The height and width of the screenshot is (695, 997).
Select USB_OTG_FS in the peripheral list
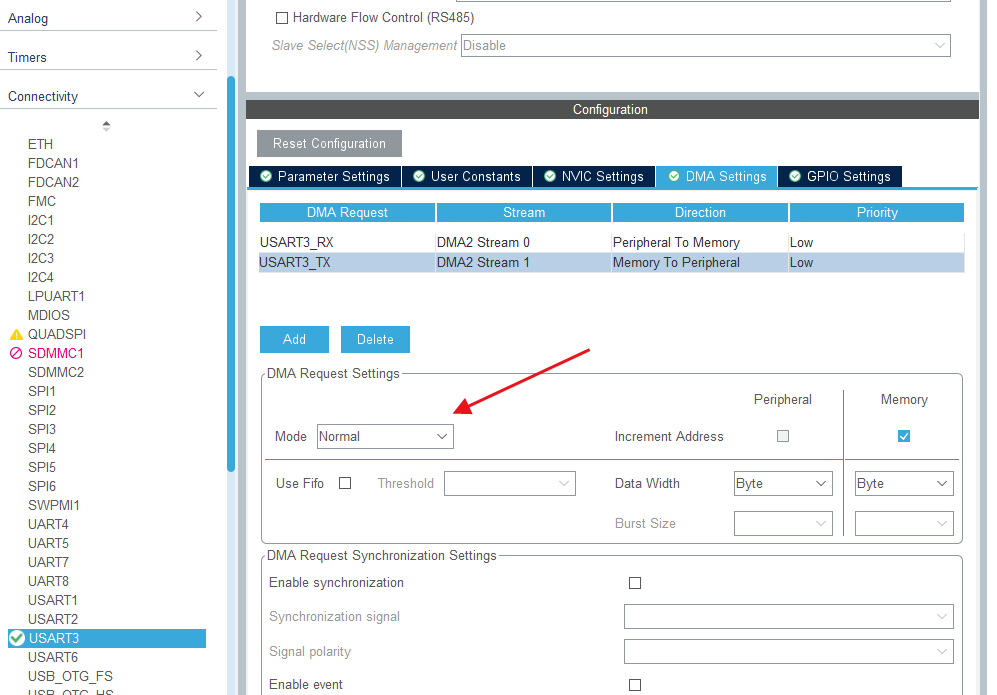[70, 677]
